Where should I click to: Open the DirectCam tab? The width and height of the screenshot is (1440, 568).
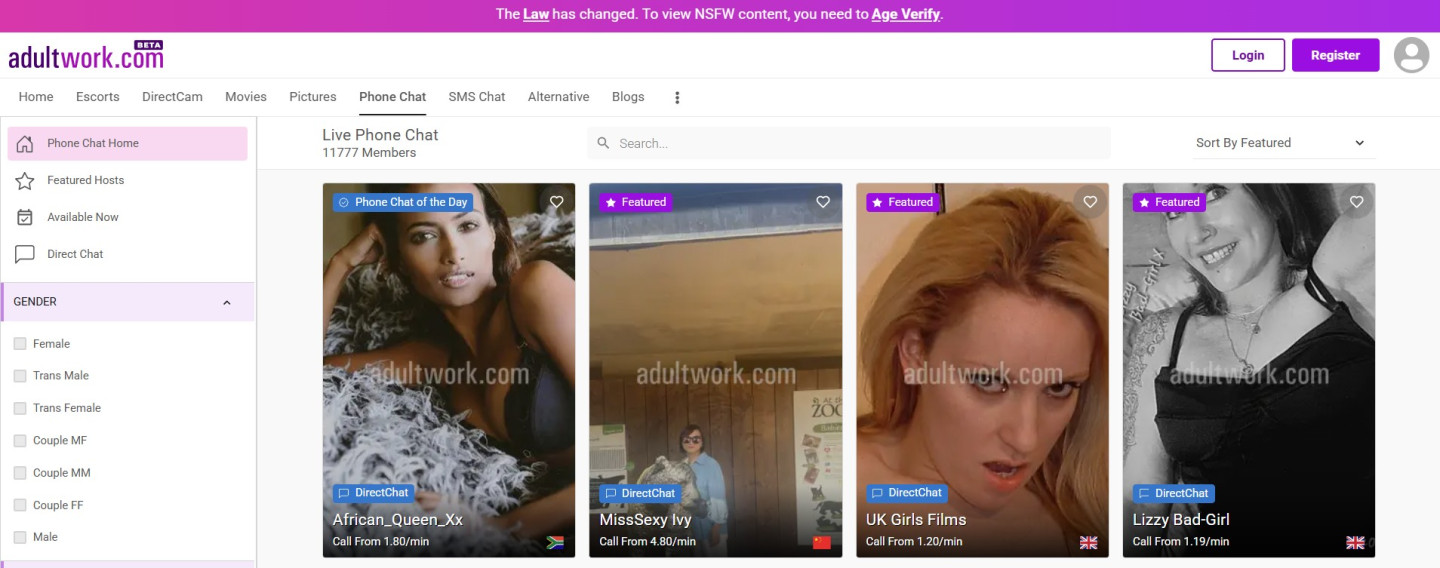[x=172, y=97]
